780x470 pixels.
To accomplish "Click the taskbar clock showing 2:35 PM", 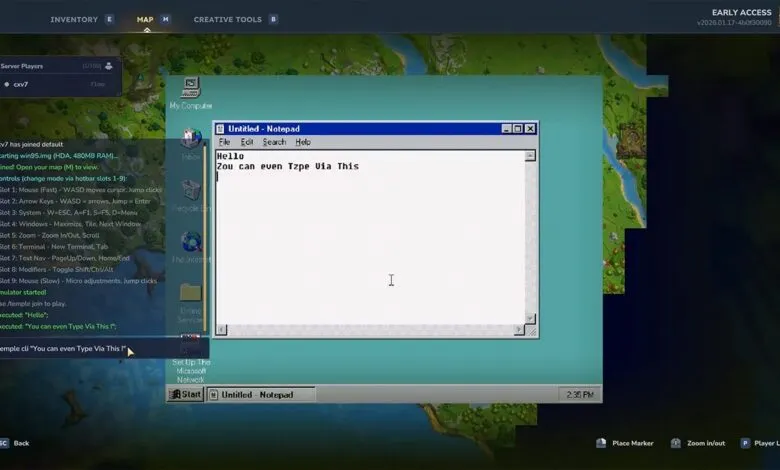I will tap(580, 394).
